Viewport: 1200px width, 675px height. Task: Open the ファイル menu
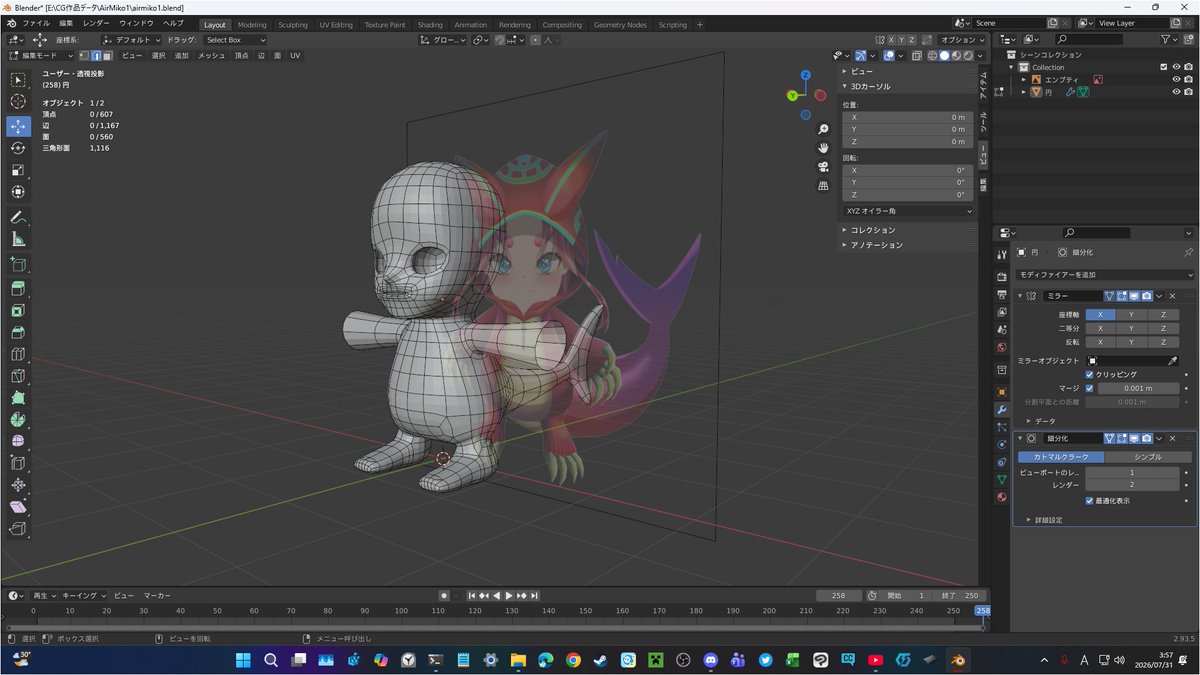[35, 23]
